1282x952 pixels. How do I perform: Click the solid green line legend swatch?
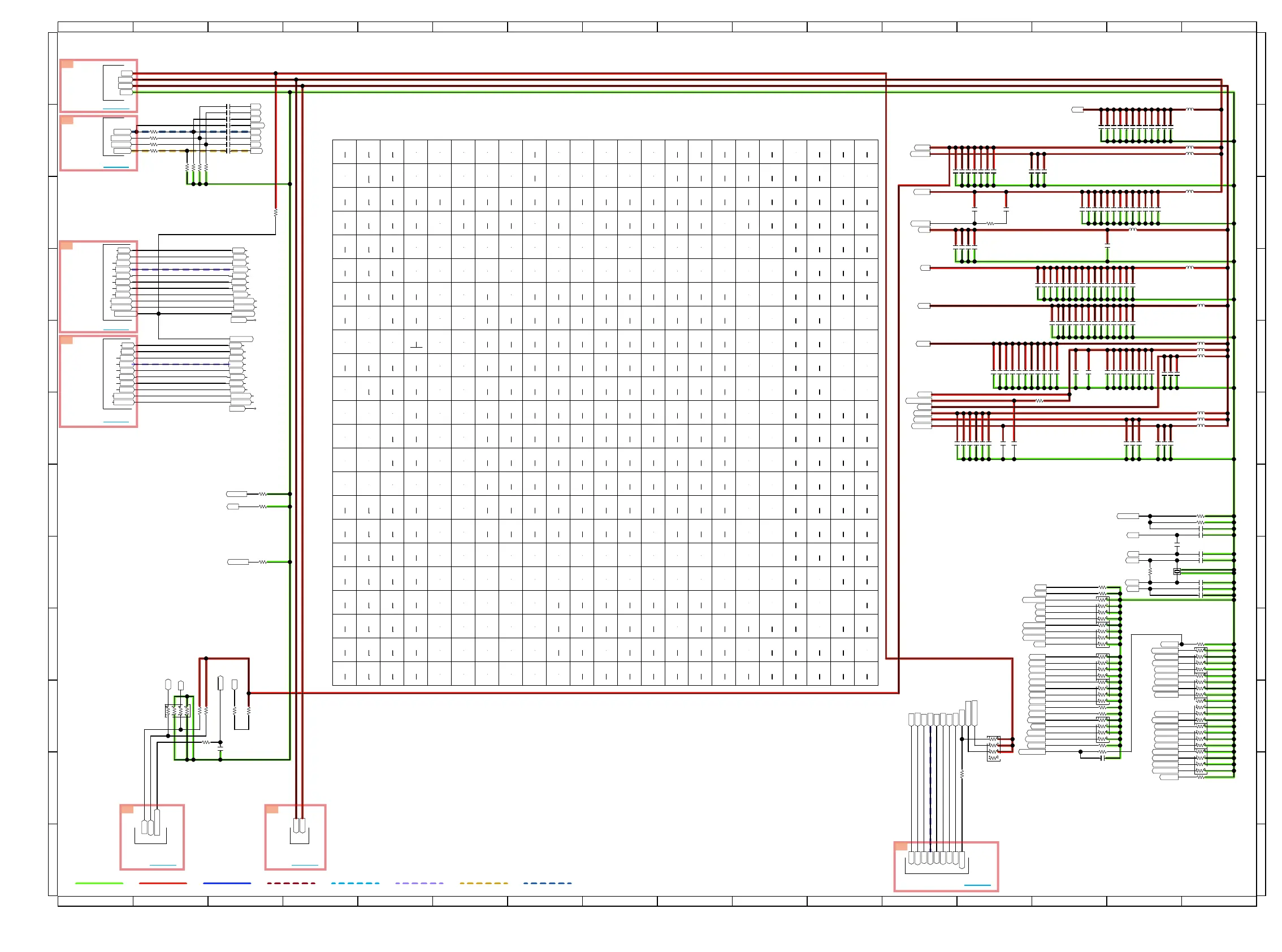tap(99, 883)
